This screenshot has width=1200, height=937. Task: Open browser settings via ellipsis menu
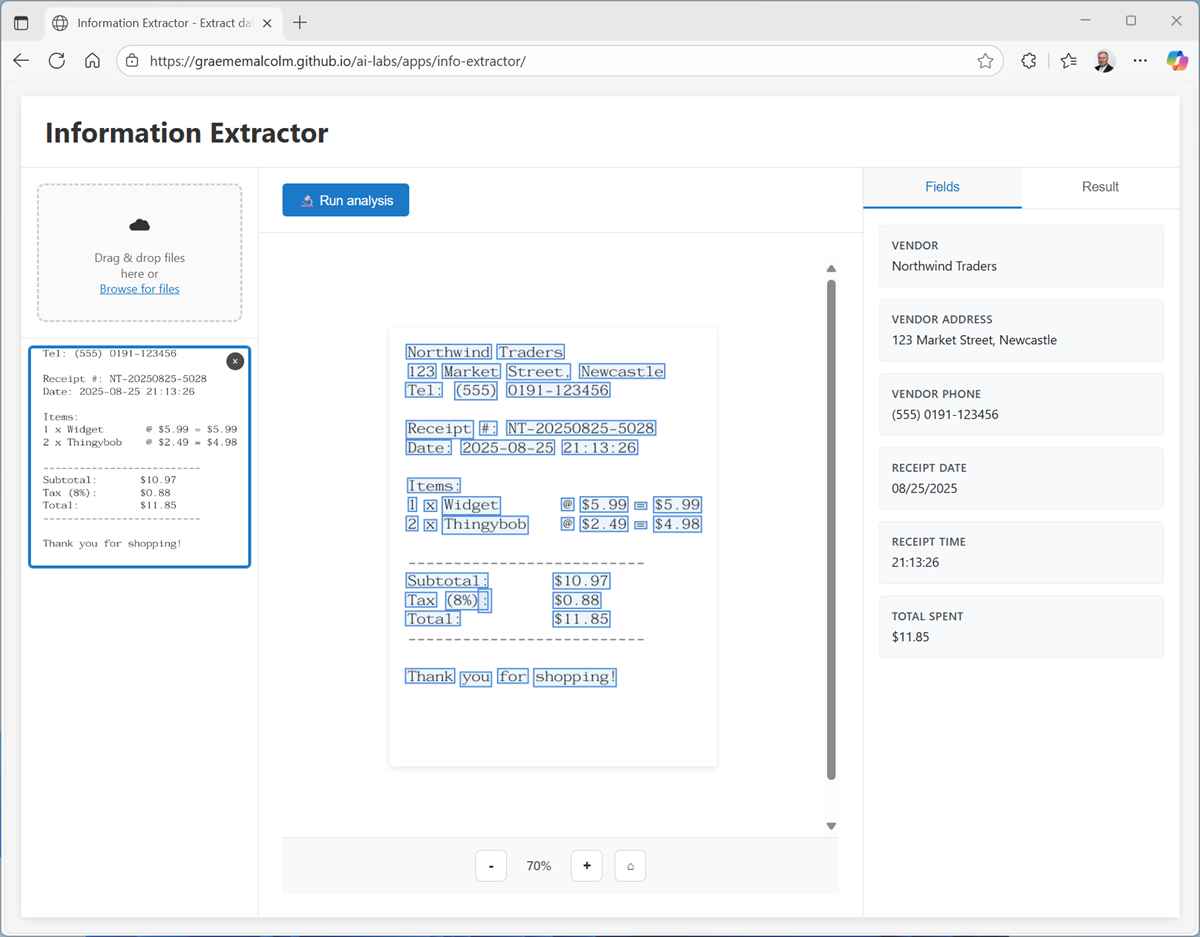(x=1140, y=60)
